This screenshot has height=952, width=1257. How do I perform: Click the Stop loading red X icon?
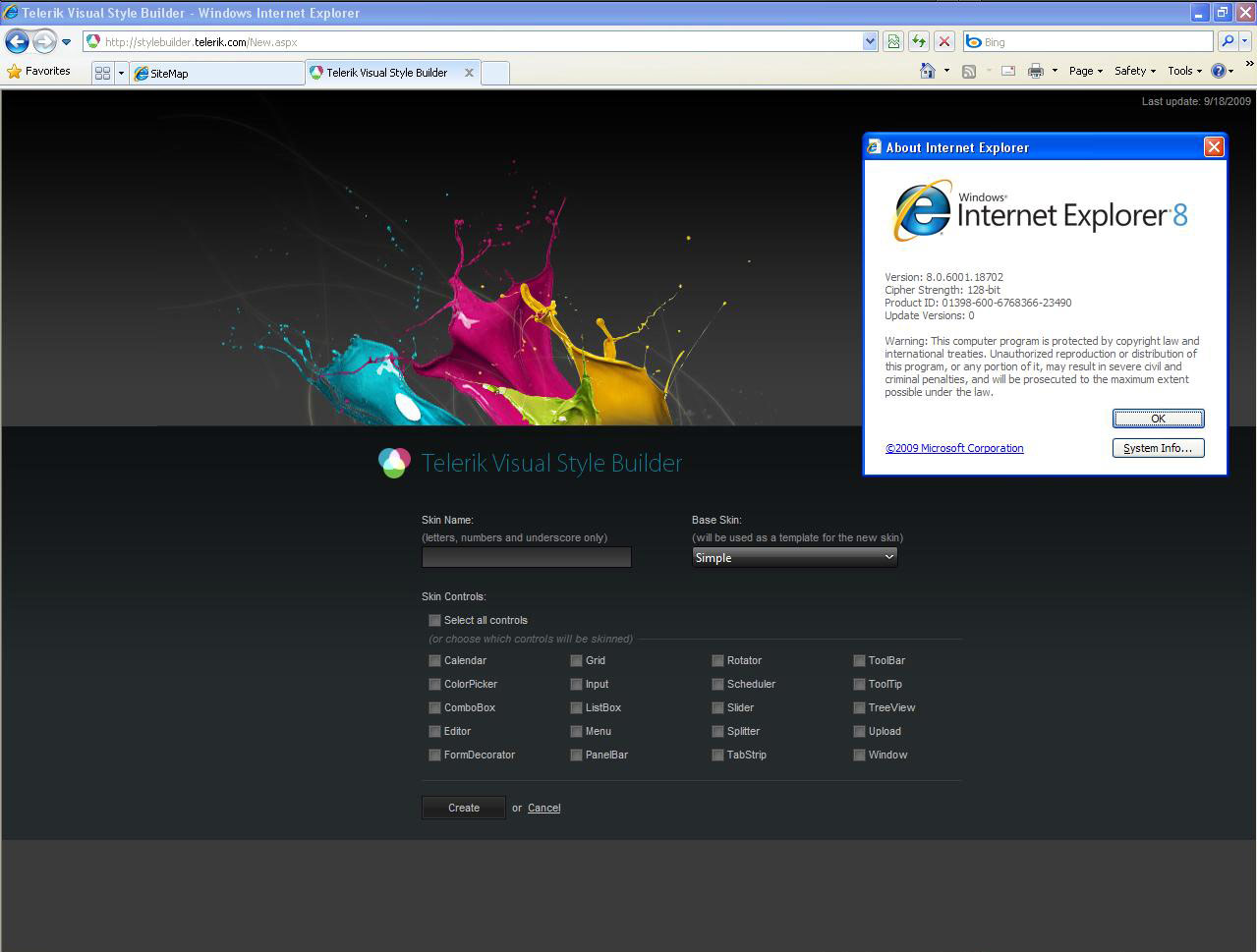944,41
